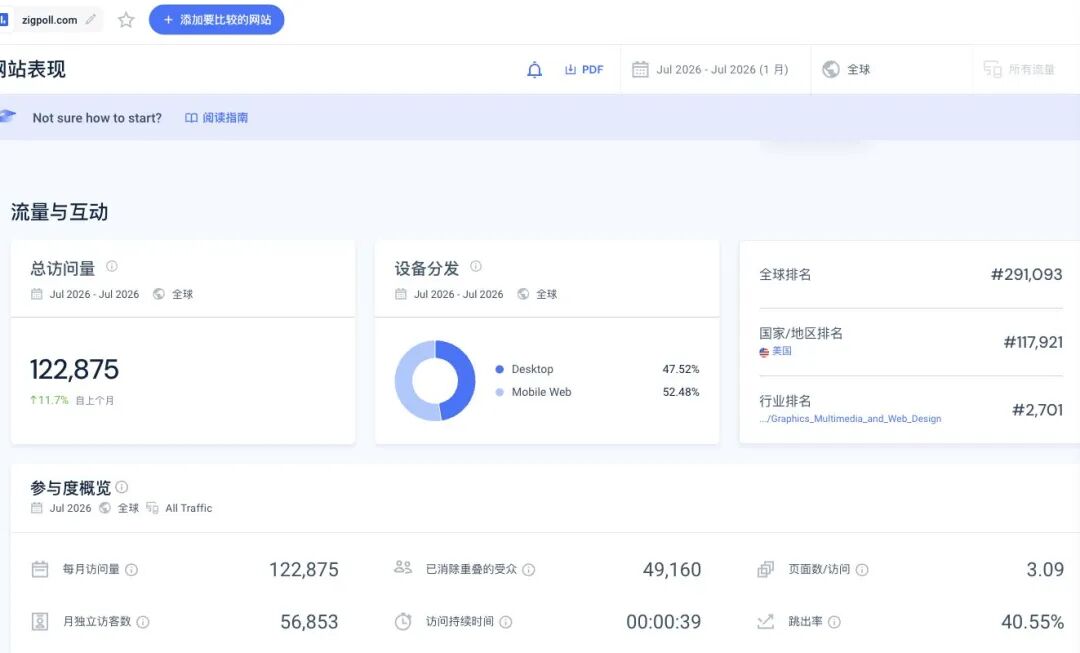Click the industry rank #2,701
Image resolution: width=1080 pixels, height=653 pixels.
click(x=1037, y=410)
